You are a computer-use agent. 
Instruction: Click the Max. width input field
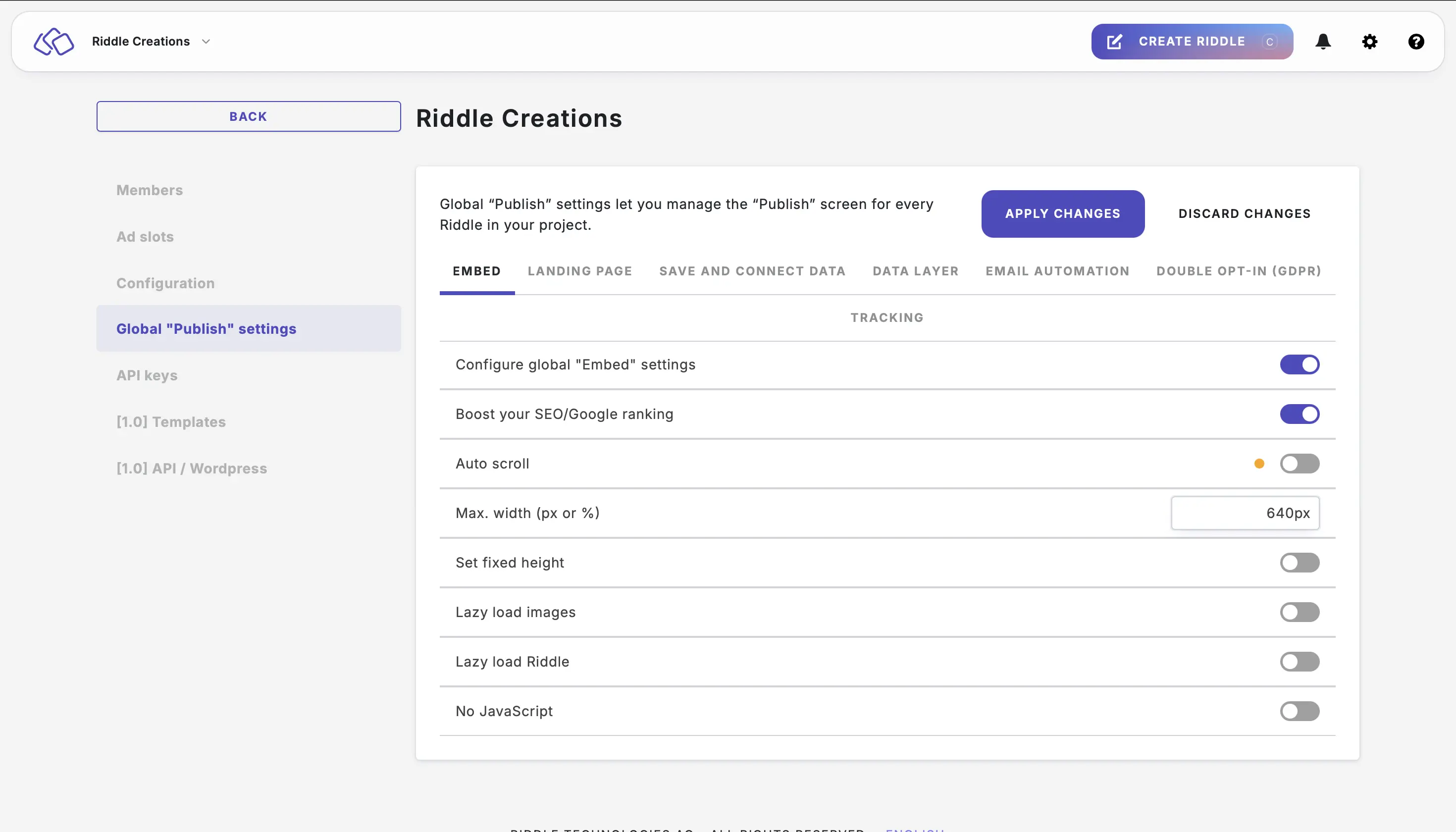coord(1245,513)
